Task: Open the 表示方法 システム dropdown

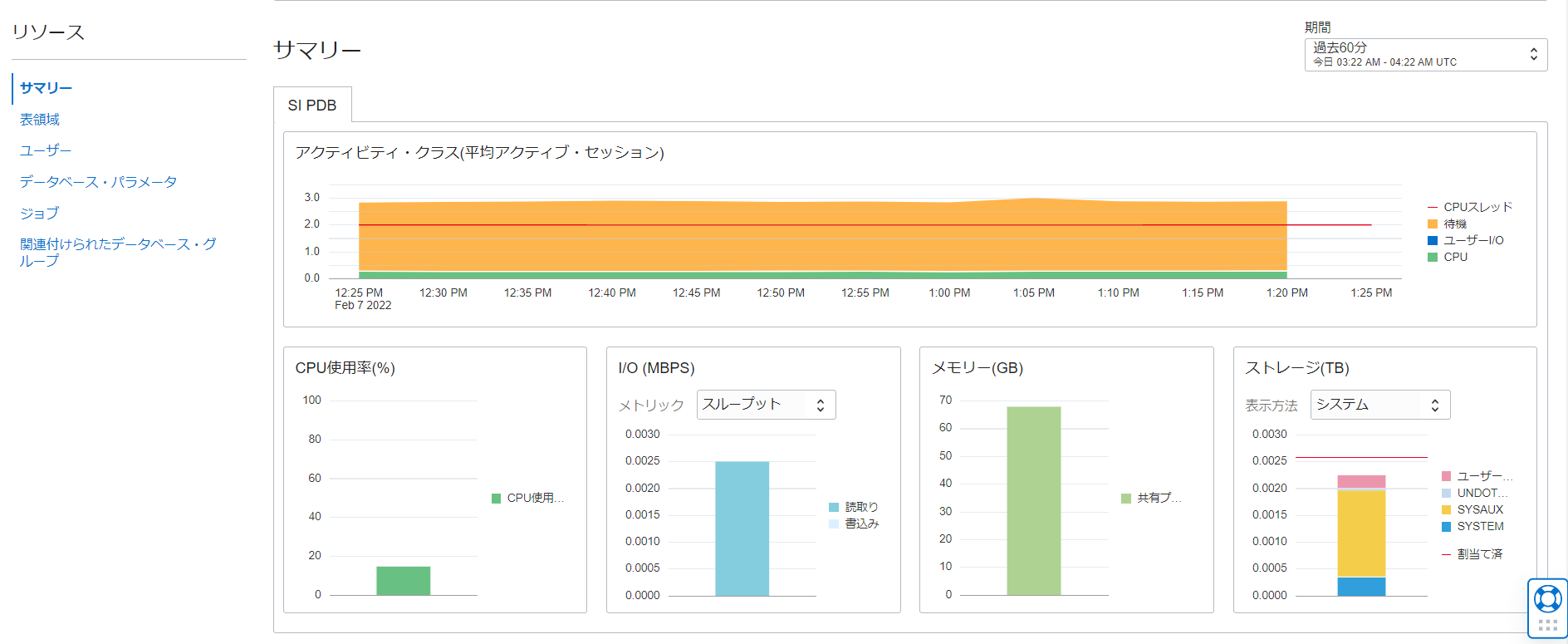Action: (1379, 405)
